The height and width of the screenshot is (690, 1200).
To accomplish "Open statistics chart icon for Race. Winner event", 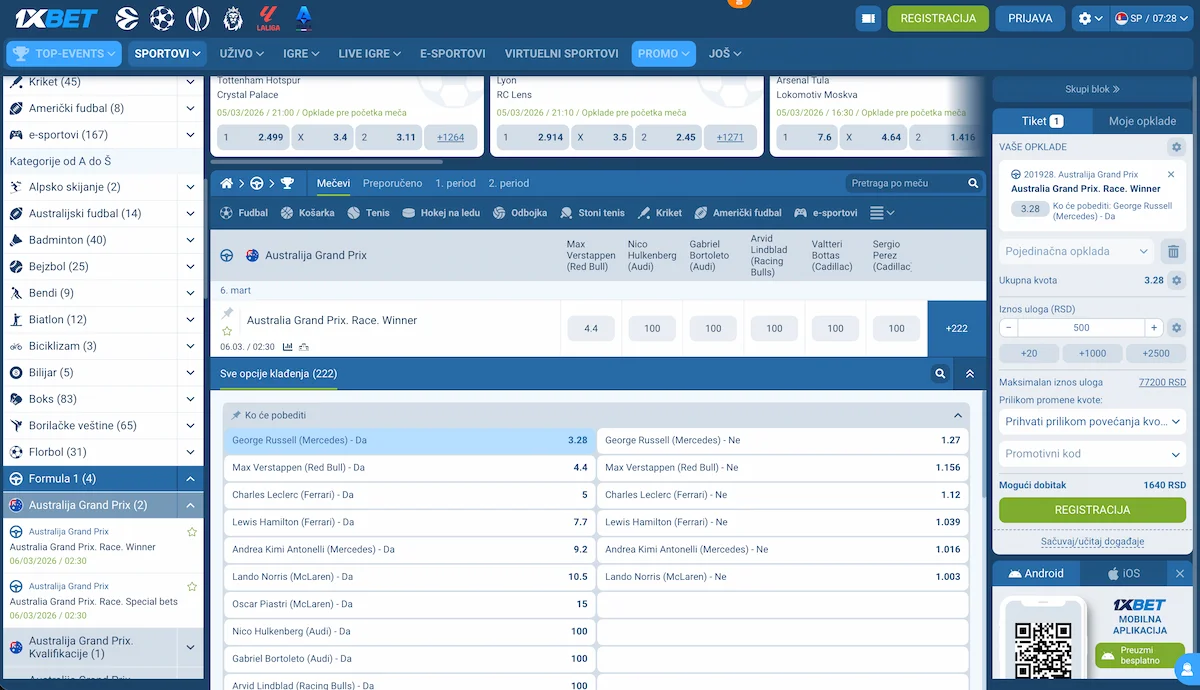I will (x=288, y=347).
